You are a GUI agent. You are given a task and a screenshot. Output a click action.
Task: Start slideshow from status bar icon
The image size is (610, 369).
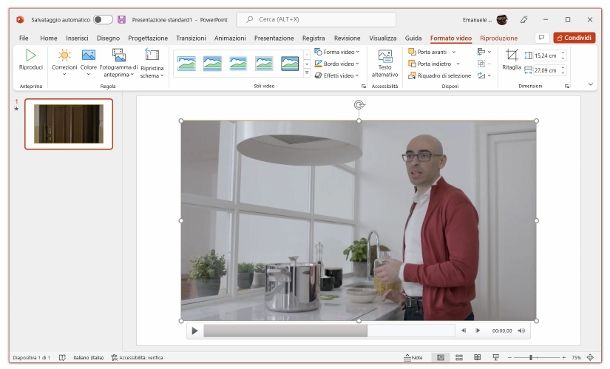click(x=496, y=357)
